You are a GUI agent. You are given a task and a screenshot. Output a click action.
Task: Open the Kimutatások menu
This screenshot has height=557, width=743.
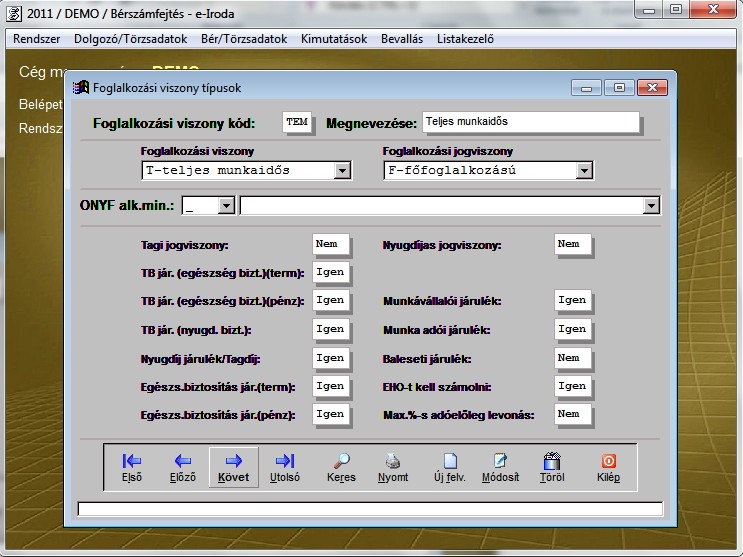(334, 39)
